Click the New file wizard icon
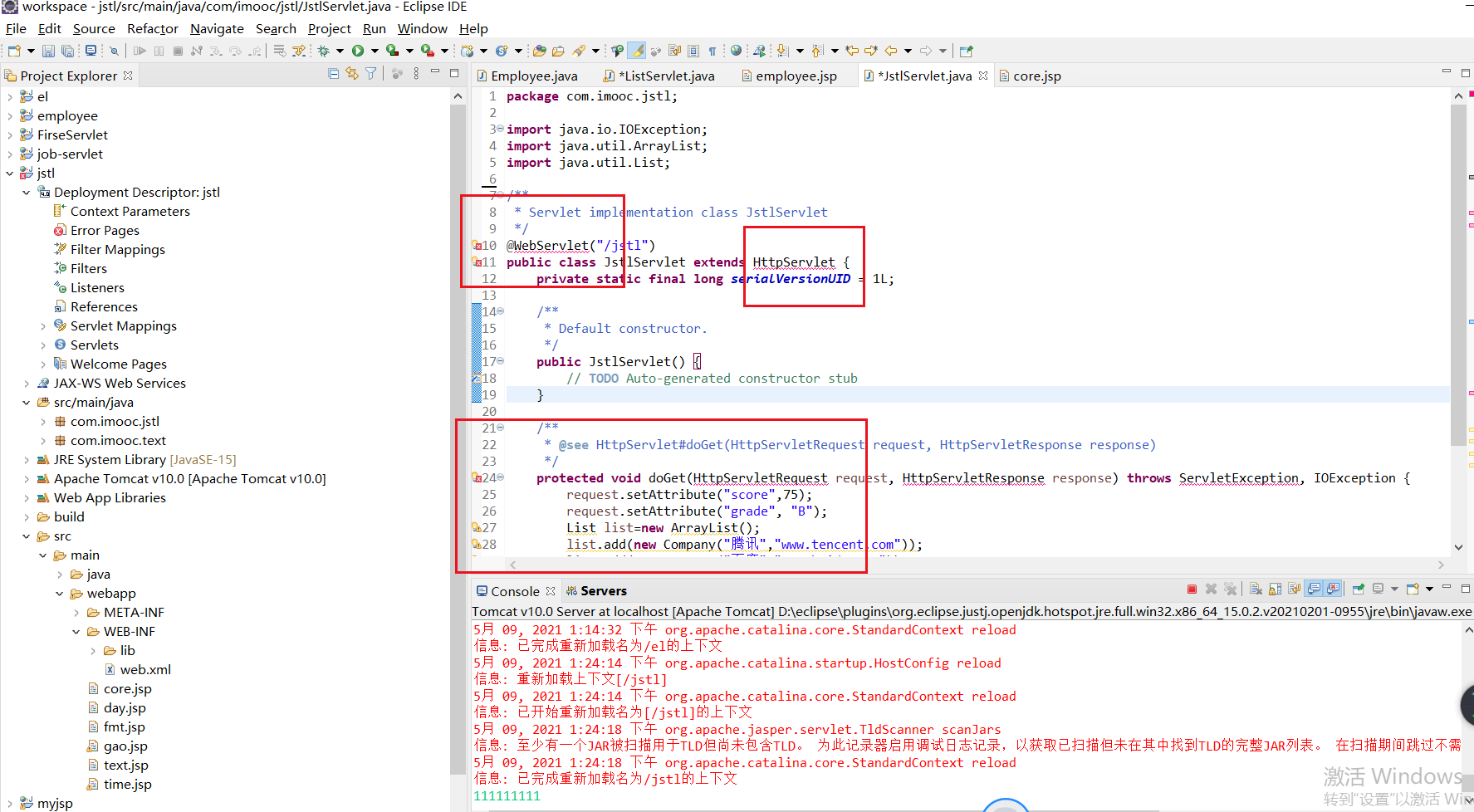This screenshot has width=1474, height=812. [x=14, y=51]
